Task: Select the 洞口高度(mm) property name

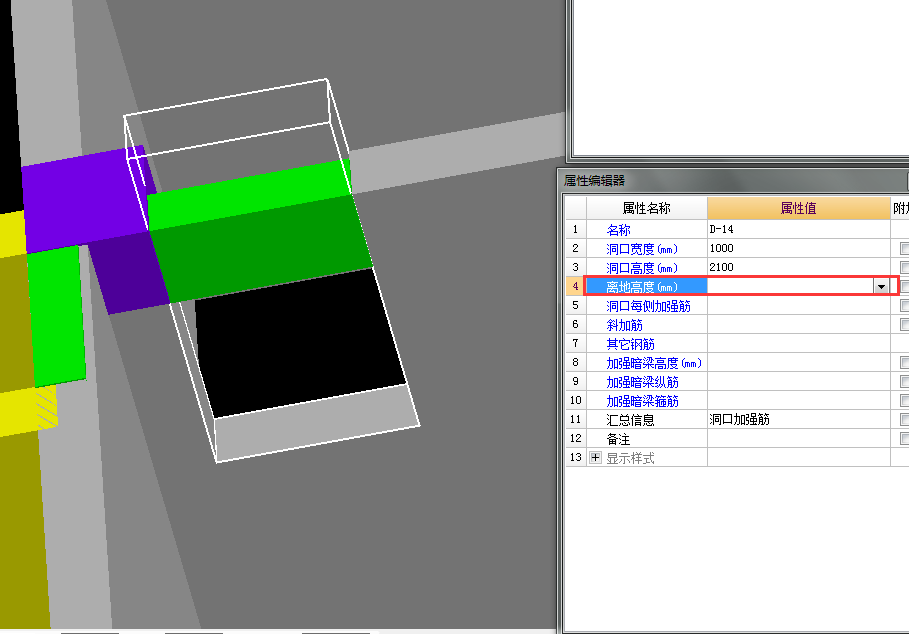Action: (x=642, y=268)
